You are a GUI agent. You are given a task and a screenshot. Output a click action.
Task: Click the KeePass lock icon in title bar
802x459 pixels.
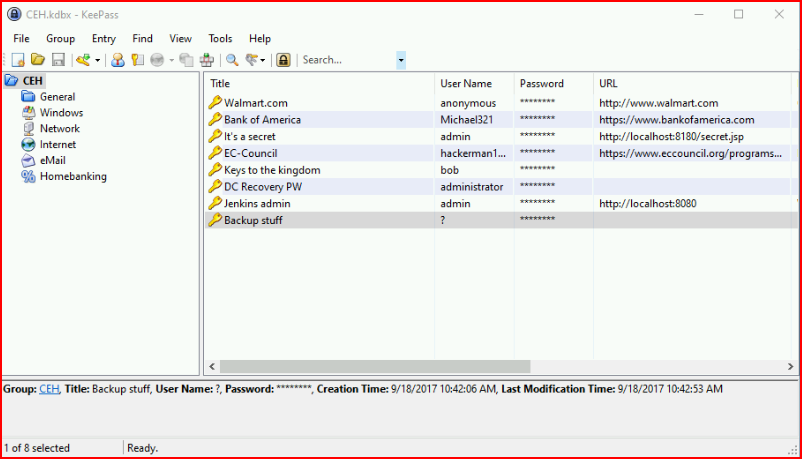pyautogui.click(x=14, y=14)
